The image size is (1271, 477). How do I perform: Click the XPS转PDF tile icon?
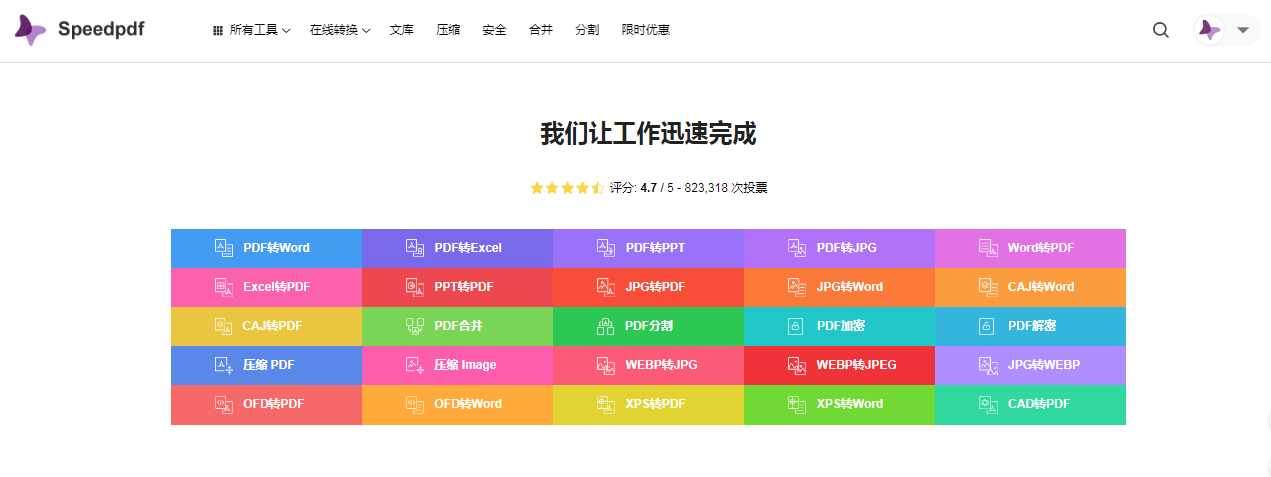coord(606,404)
